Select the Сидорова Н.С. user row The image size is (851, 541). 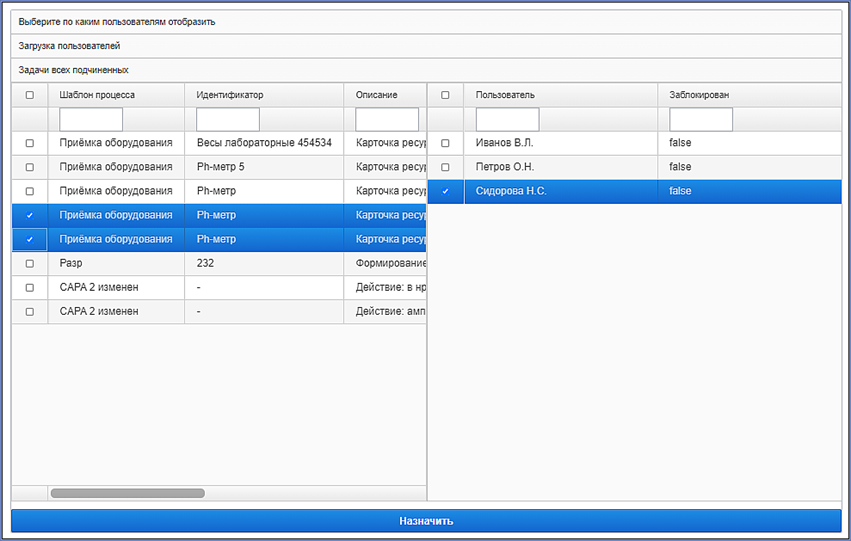pyautogui.click(x=634, y=192)
